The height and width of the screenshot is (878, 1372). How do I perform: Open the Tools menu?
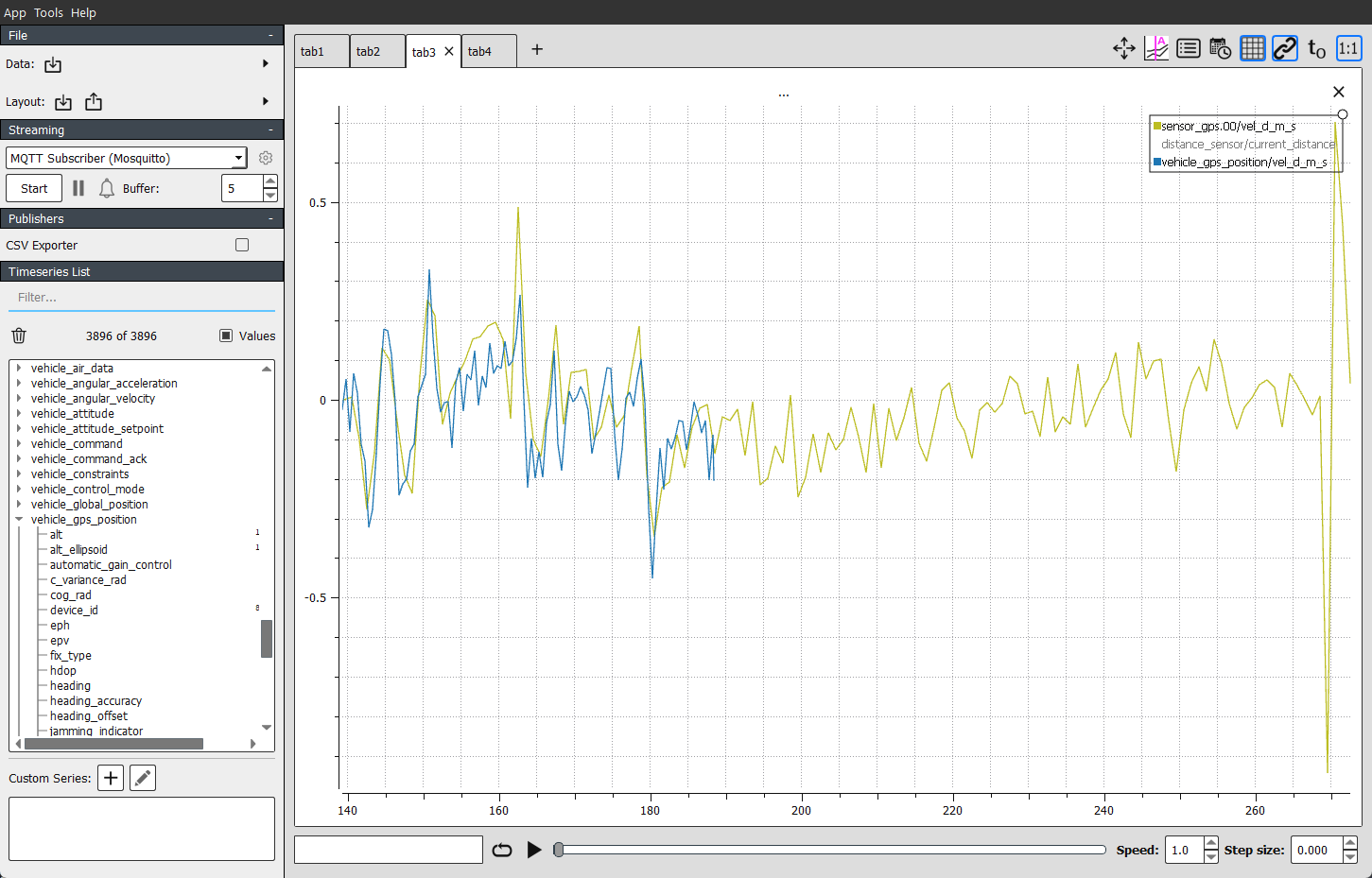click(x=48, y=12)
